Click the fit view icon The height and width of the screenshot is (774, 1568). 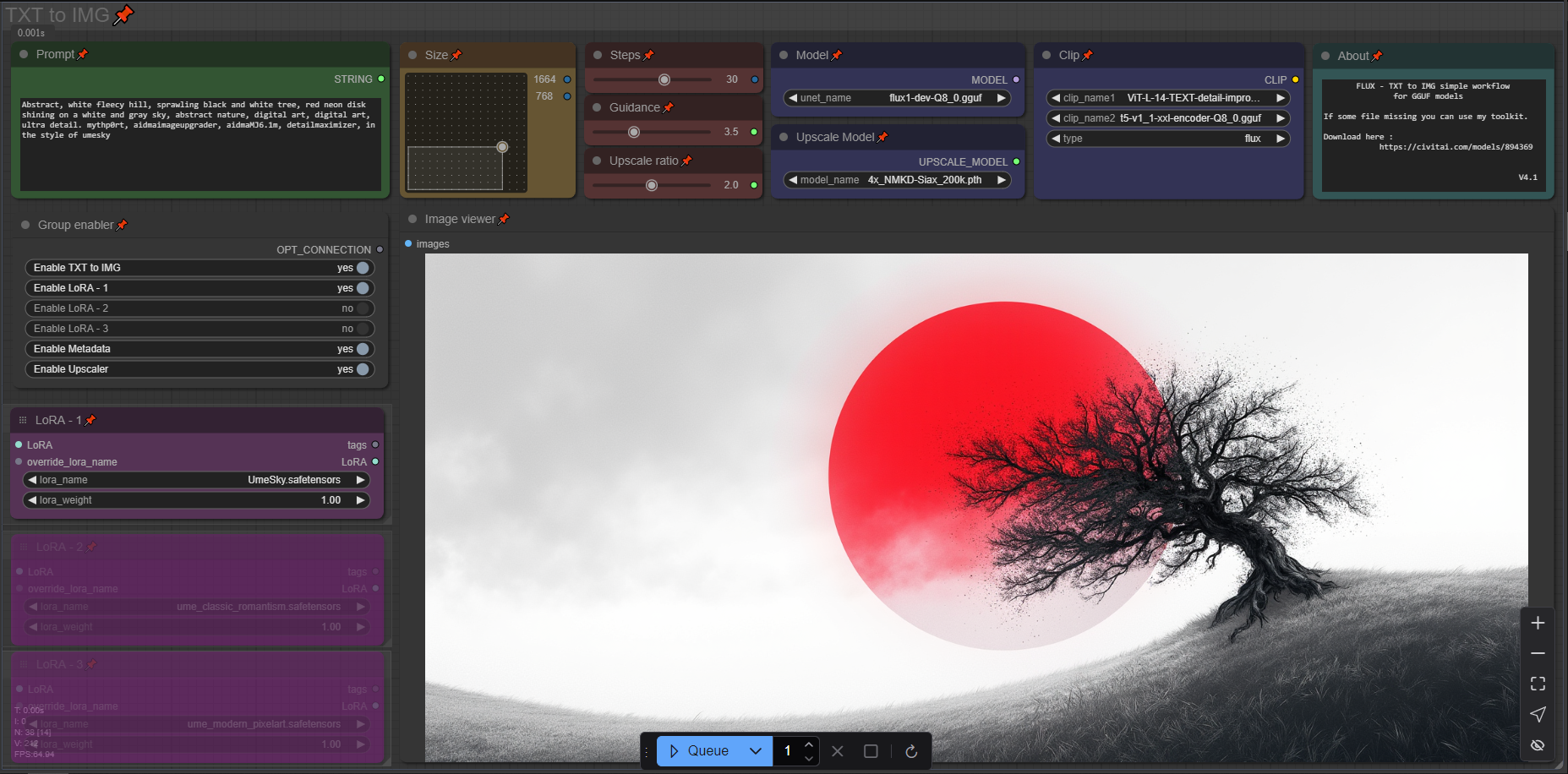(1538, 684)
